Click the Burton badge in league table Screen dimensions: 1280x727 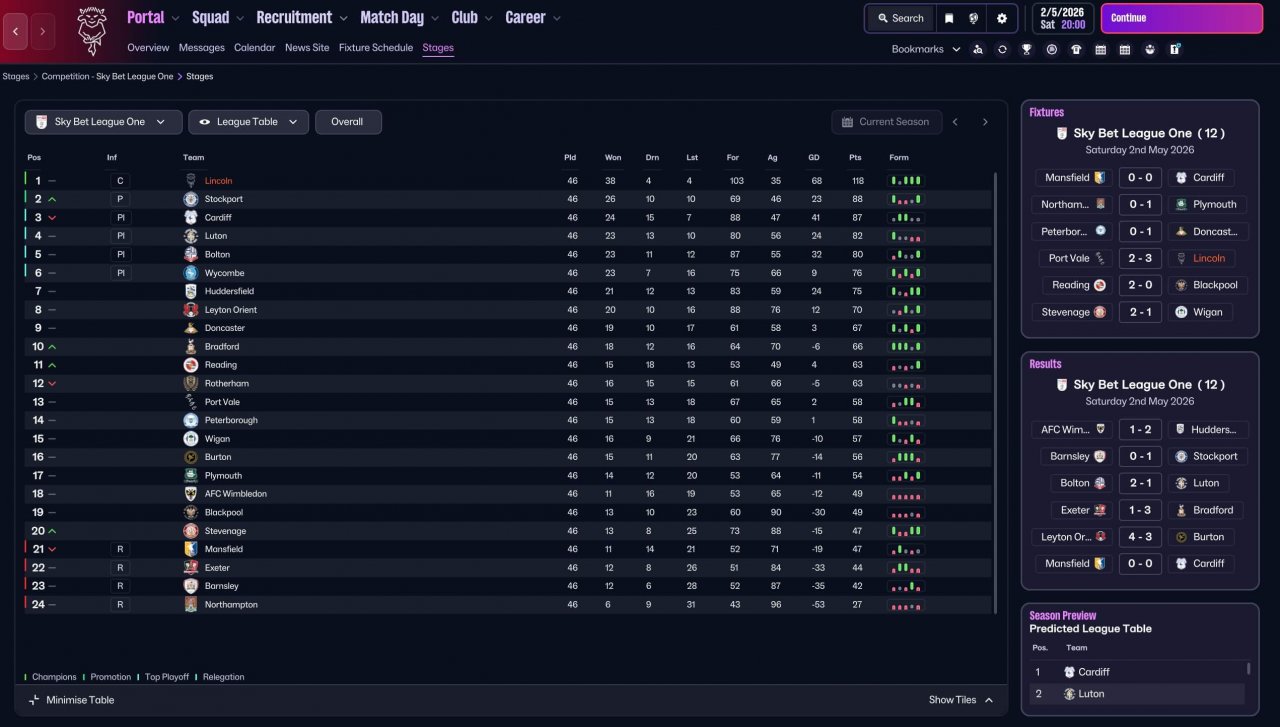(191, 457)
